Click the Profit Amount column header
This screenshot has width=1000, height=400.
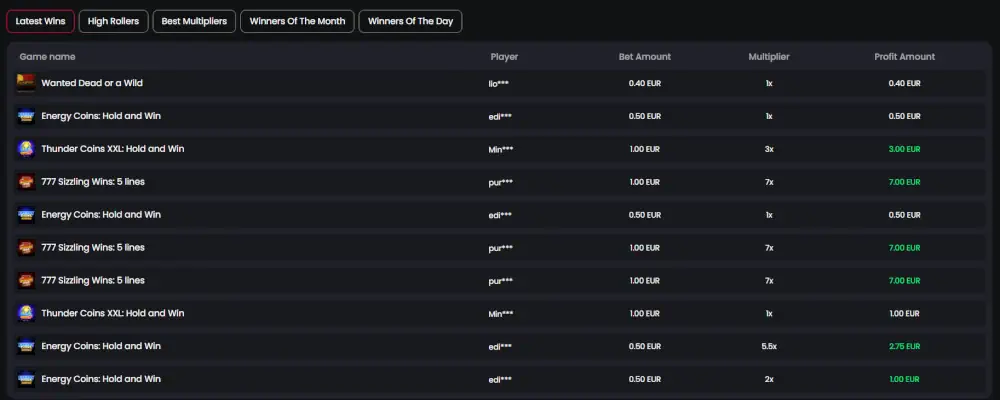[x=904, y=57]
